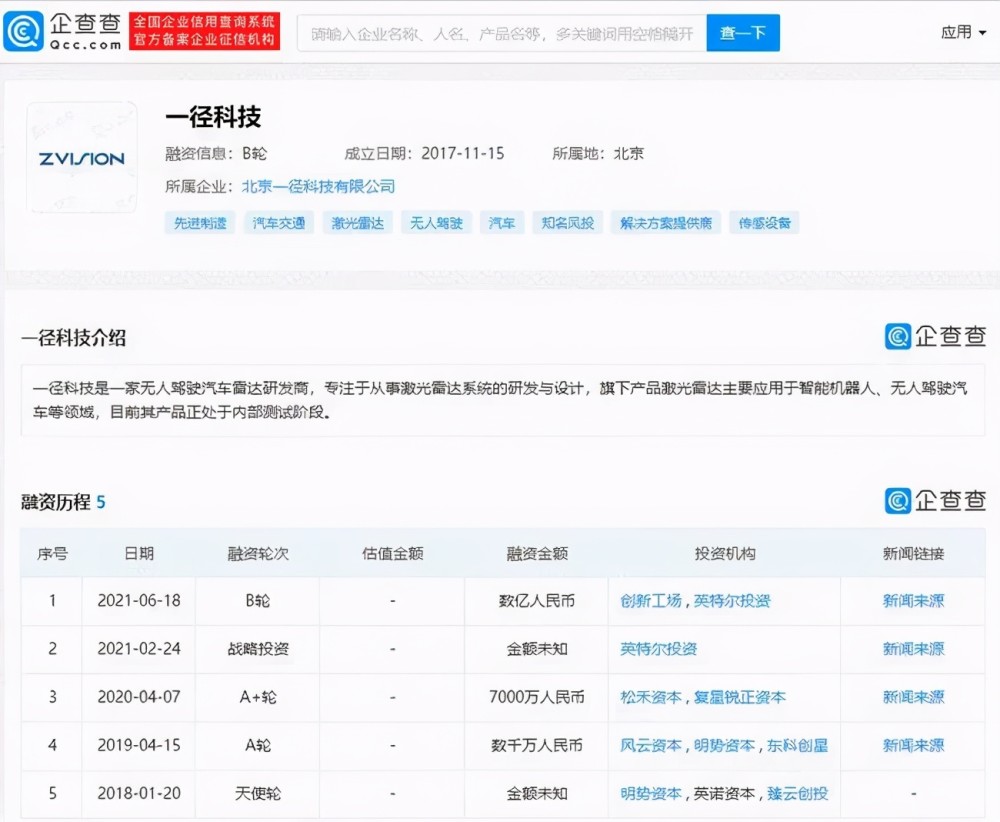Open the 臻云创投 investor link
This screenshot has height=822, width=1000.
tap(797, 793)
